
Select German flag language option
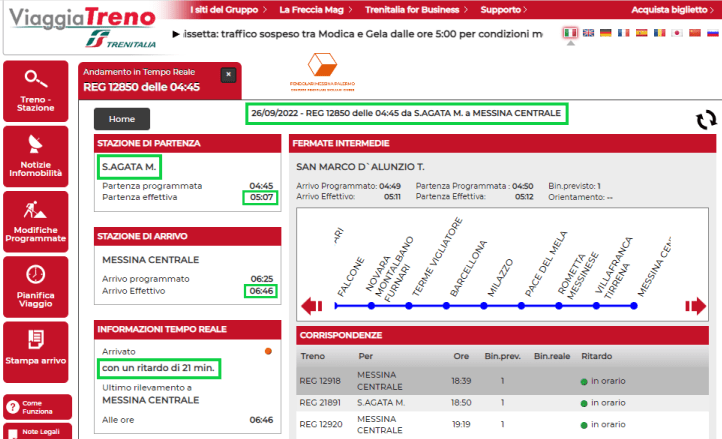(x=605, y=33)
